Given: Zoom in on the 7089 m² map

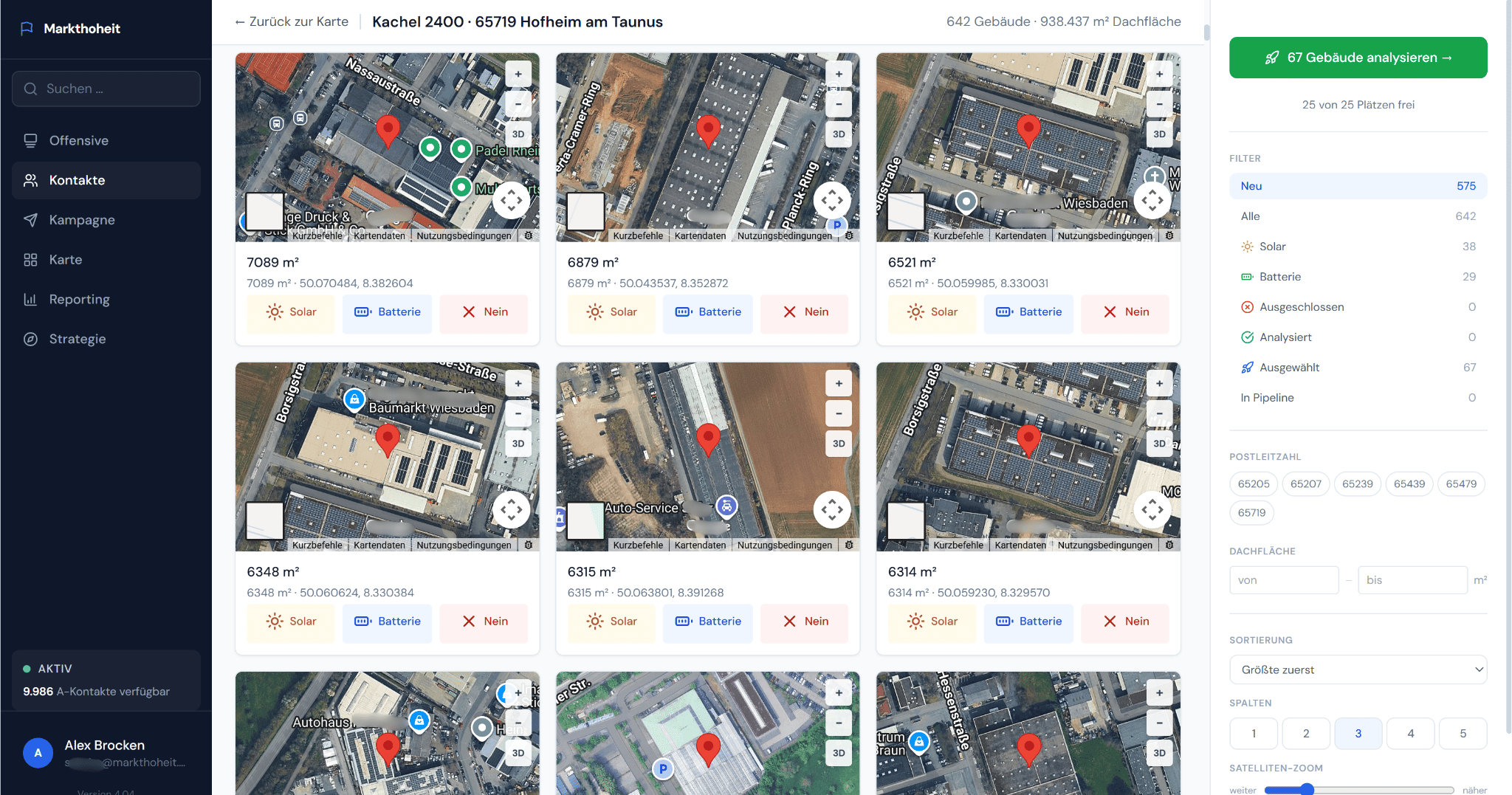Looking at the screenshot, I should pyautogui.click(x=518, y=74).
